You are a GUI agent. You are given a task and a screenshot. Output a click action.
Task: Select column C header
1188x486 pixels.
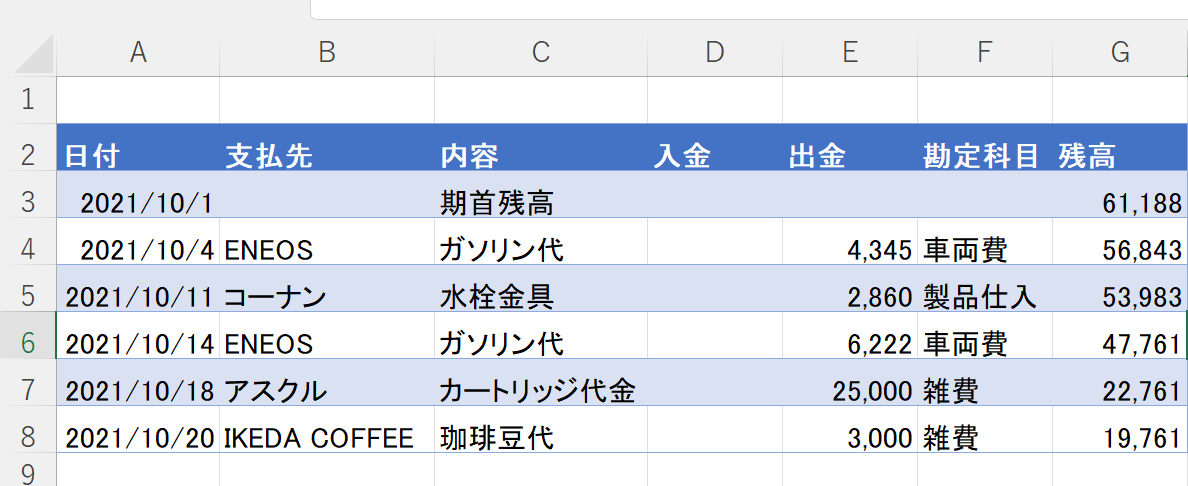540,53
